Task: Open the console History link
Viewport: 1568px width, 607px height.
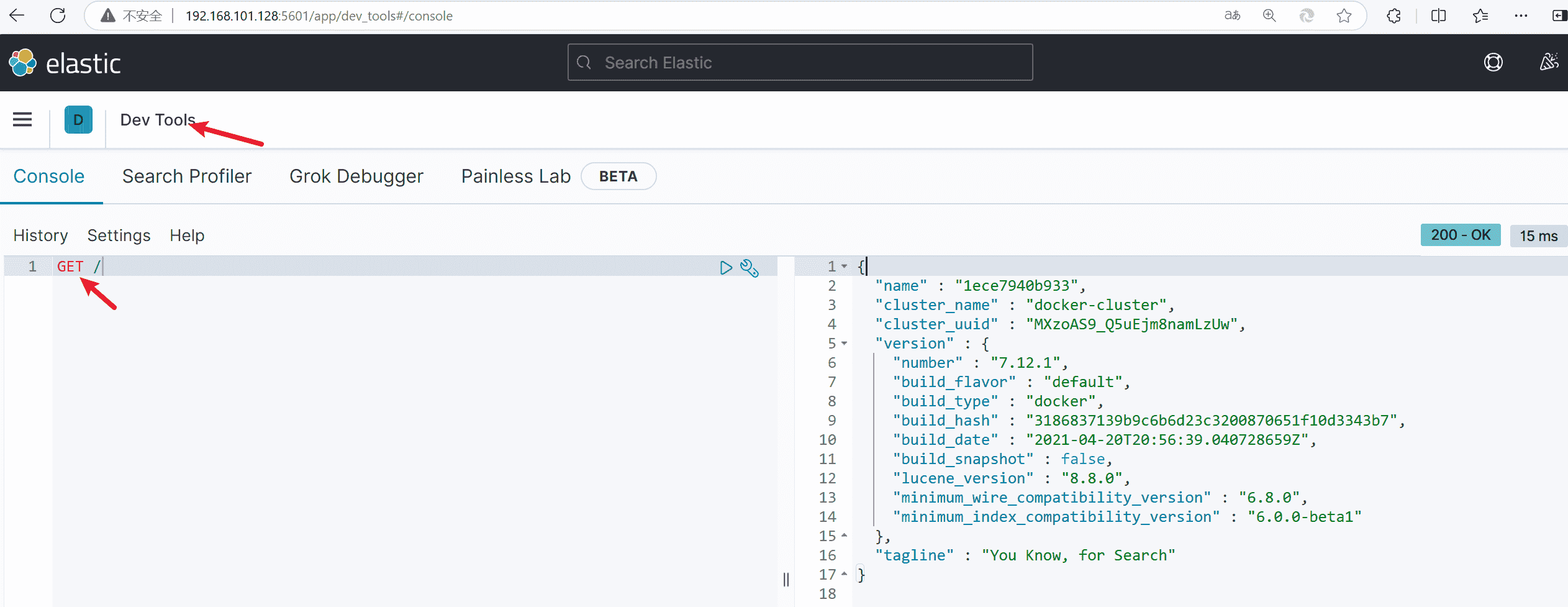Action: 40,235
